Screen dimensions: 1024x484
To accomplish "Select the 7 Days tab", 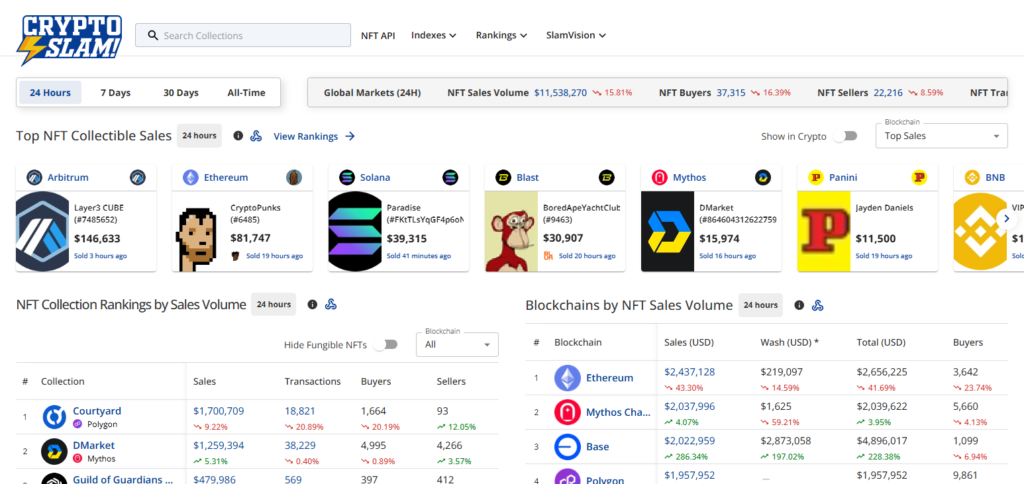I will tap(116, 93).
